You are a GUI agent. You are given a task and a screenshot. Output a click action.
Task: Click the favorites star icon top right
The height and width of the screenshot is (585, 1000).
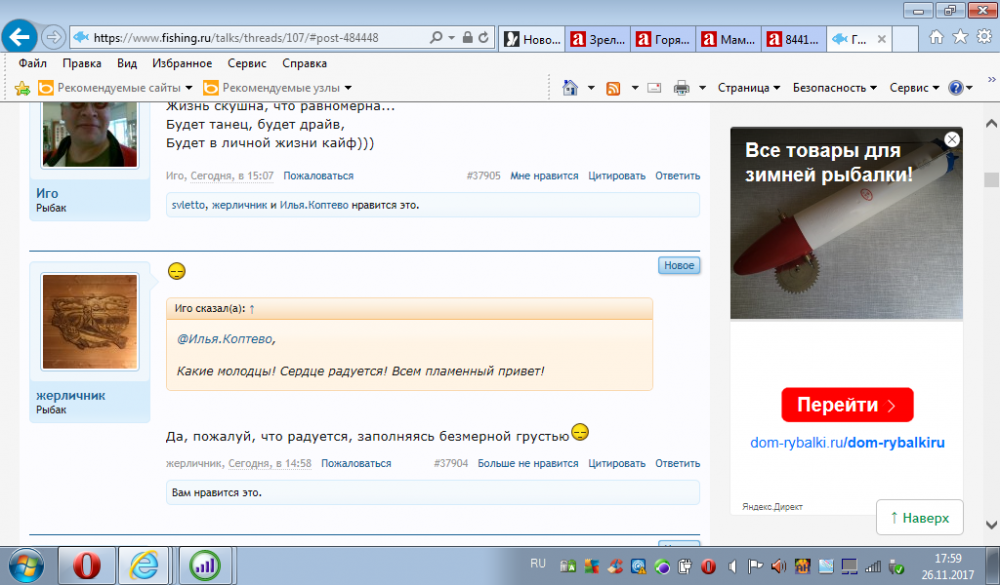[960, 37]
